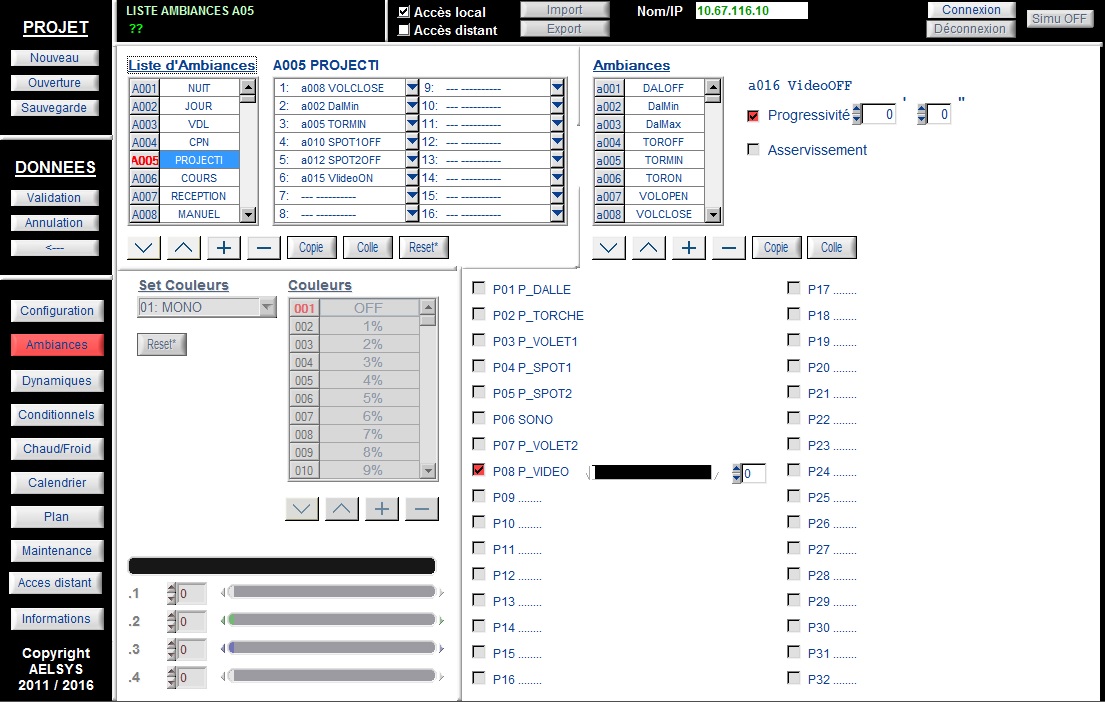Click the Sauvegarde button

[x=54, y=108]
